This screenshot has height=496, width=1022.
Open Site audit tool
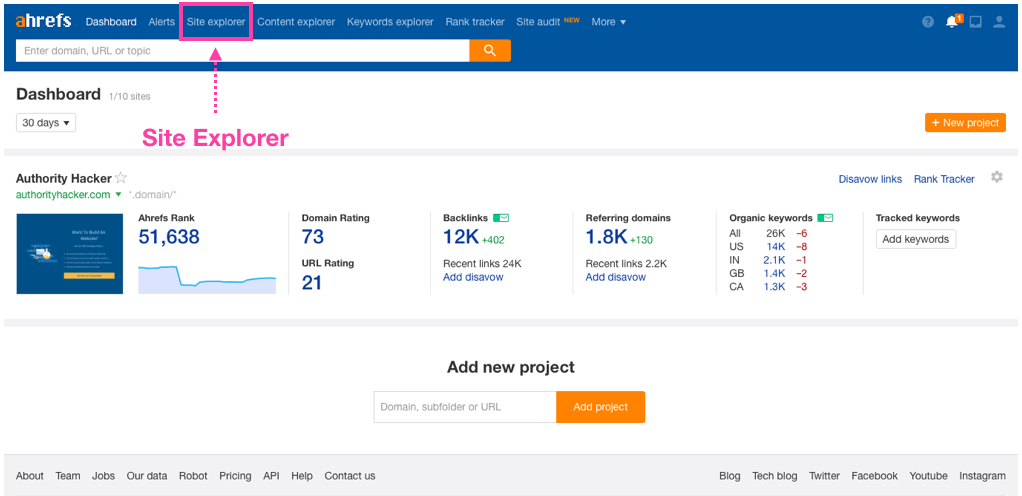pos(538,22)
